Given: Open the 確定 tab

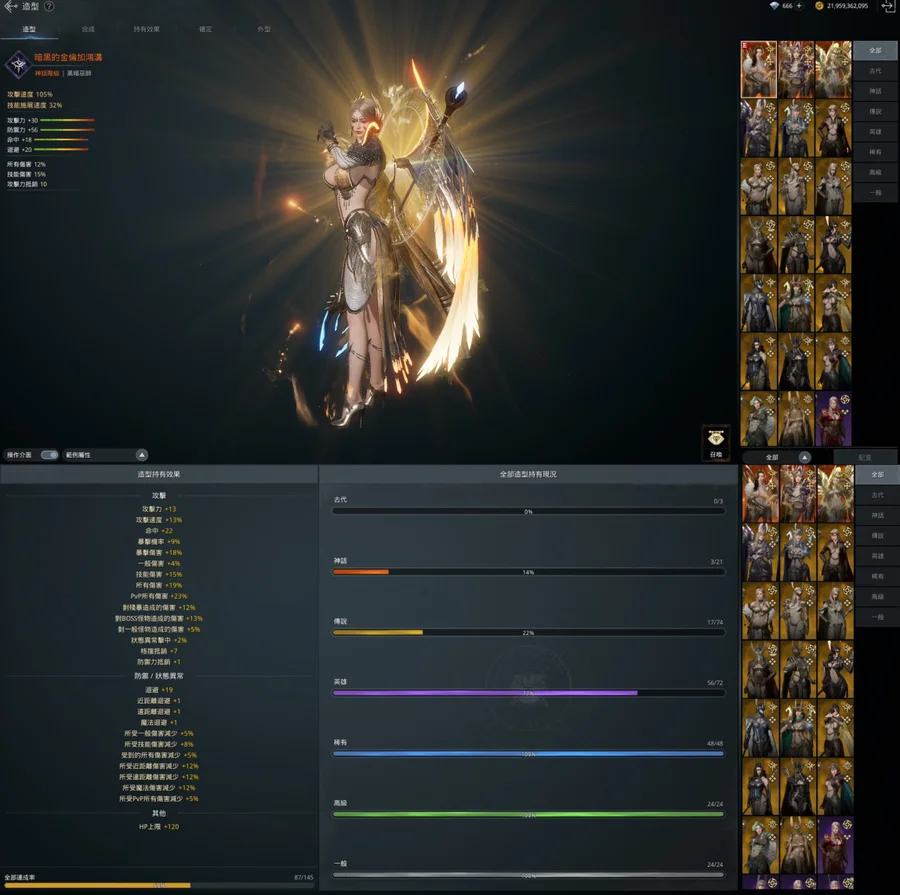Looking at the screenshot, I should [205, 29].
